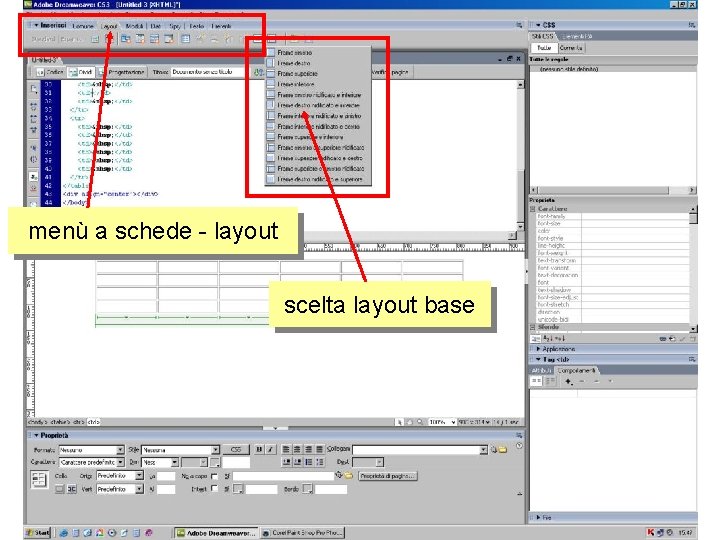720x540 pixels.
Task: Toggle italic formatting
Action: click(x=270, y=450)
